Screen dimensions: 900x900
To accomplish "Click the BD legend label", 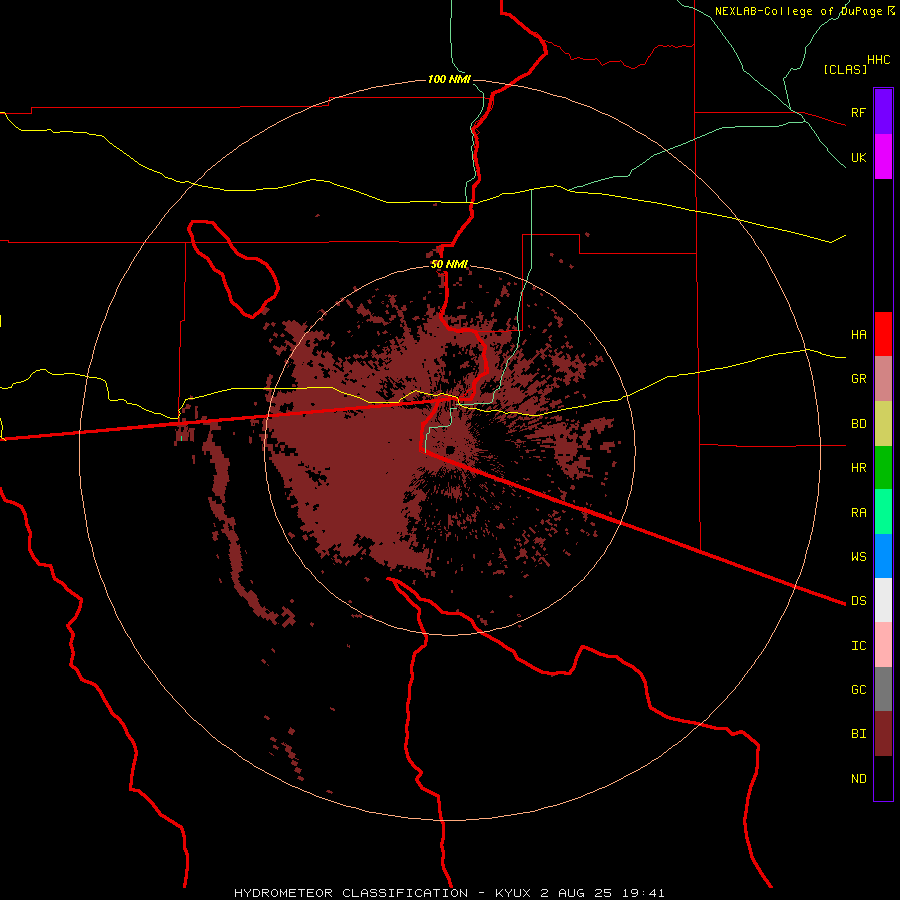I will pos(858,424).
